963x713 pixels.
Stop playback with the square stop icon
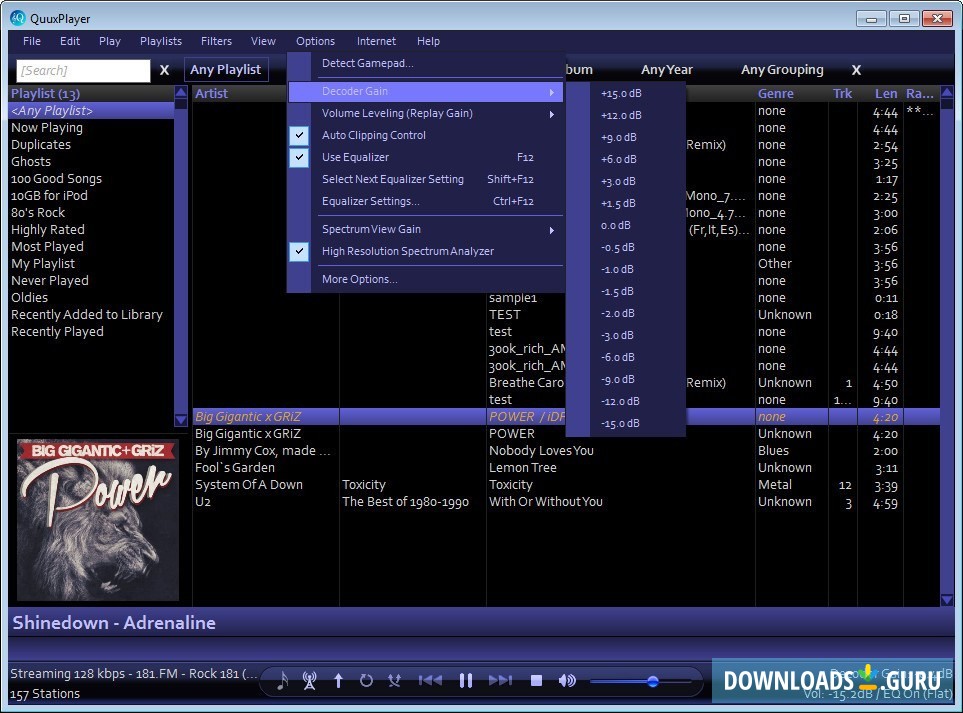536,680
